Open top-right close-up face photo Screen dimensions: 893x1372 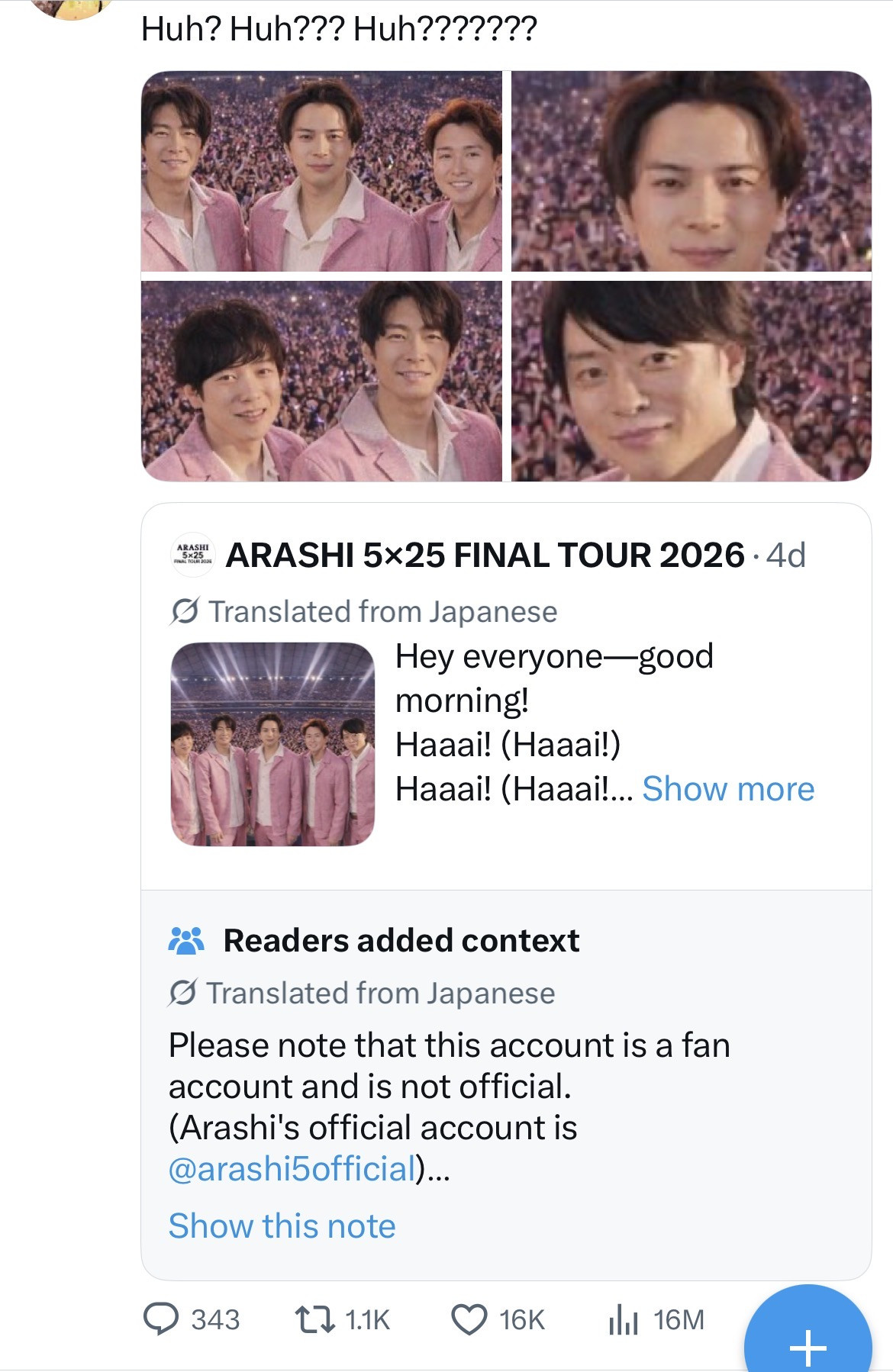[692, 171]
